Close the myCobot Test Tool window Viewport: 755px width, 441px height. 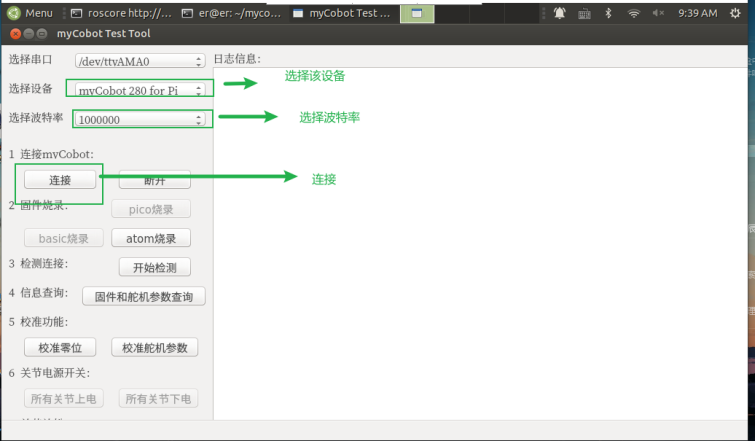pos(15,34)
